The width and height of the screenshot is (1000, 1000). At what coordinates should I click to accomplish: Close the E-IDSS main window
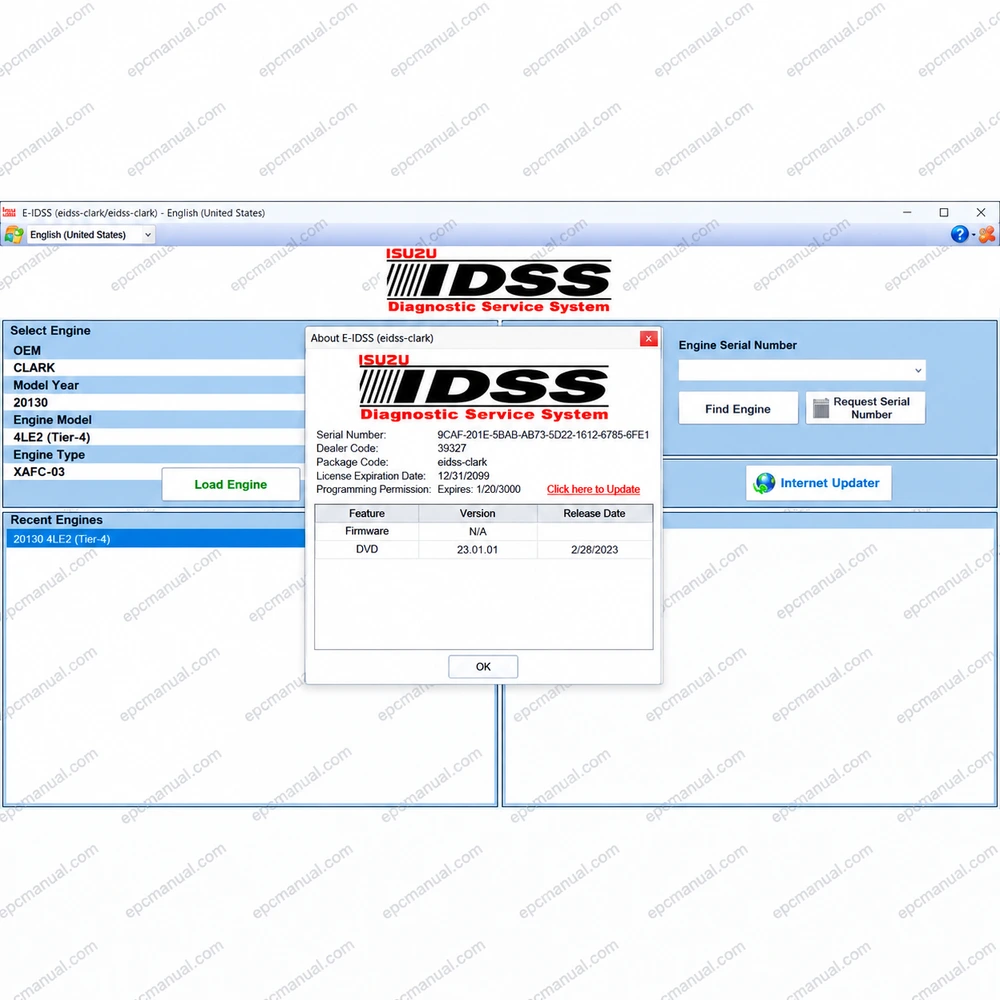981,212
